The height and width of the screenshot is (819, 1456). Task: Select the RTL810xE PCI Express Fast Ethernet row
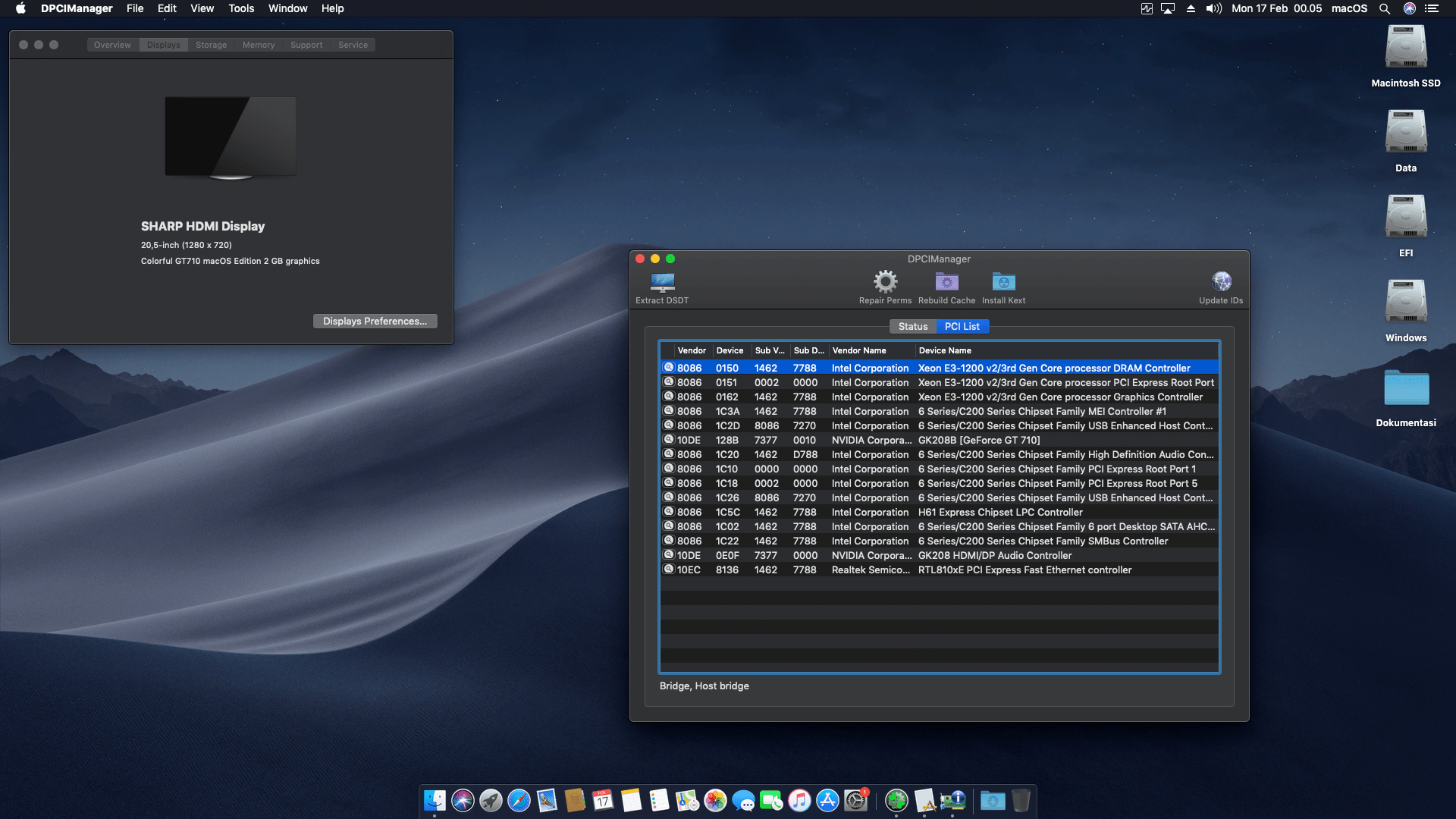coord(939,570)
